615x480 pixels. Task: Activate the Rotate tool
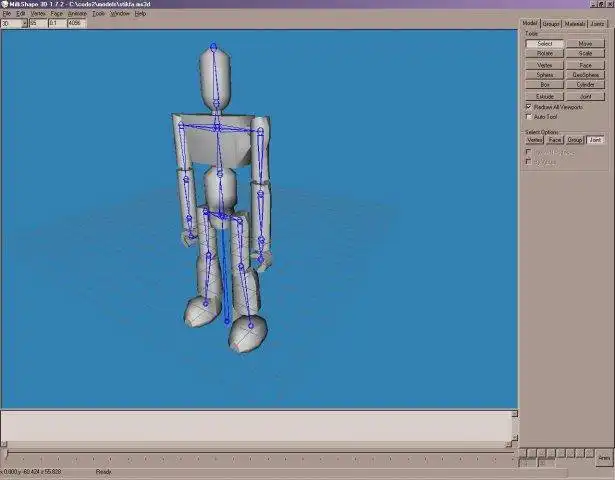[544, 53]
